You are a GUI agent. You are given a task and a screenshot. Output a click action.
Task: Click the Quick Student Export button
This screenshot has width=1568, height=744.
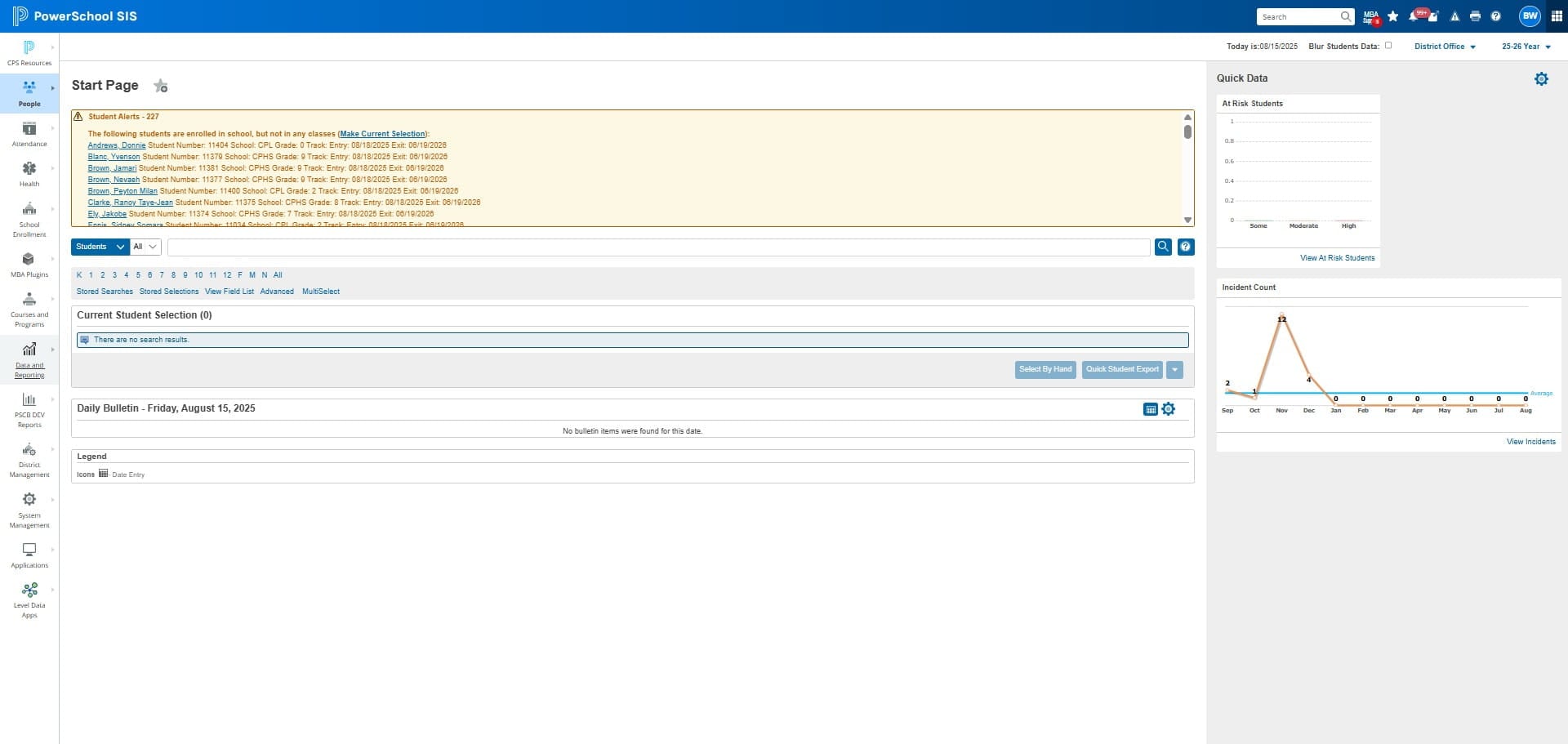[x=1122, y=369]
